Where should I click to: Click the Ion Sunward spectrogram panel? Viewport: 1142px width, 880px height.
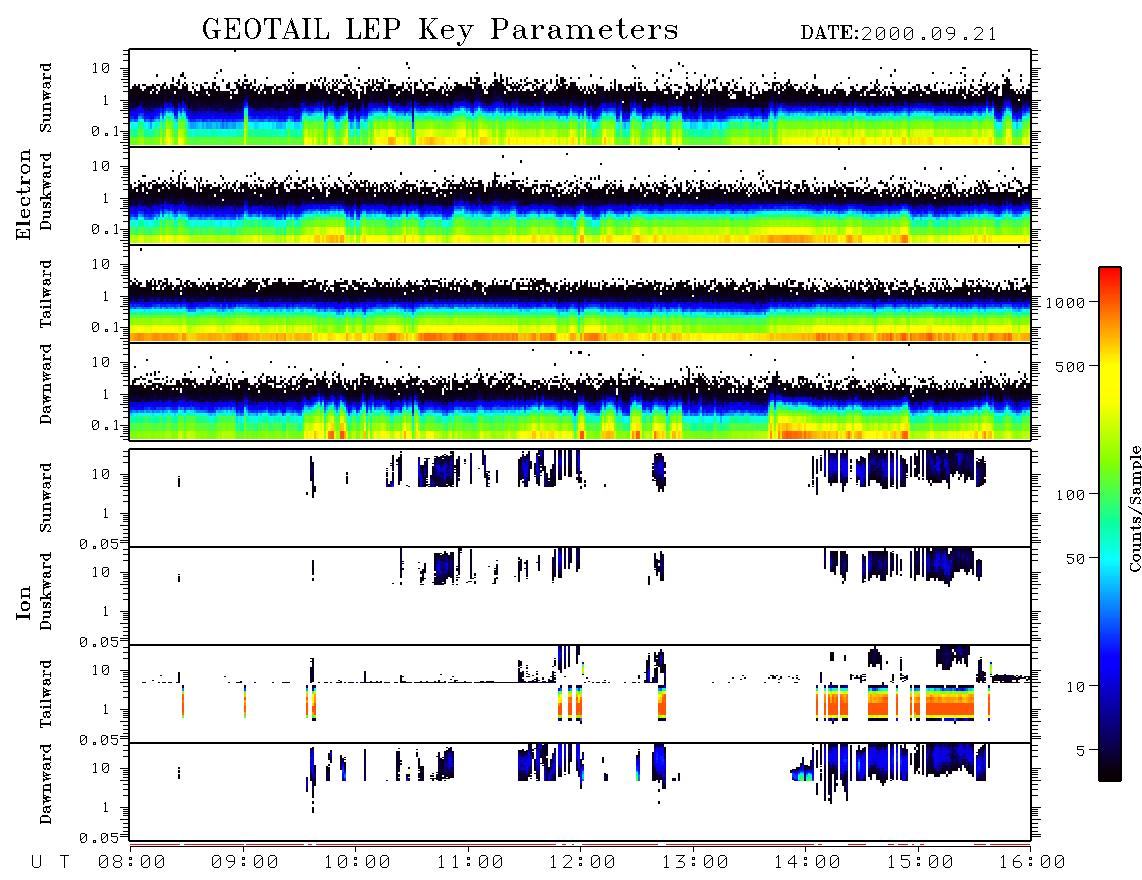(x=580, y=498)
